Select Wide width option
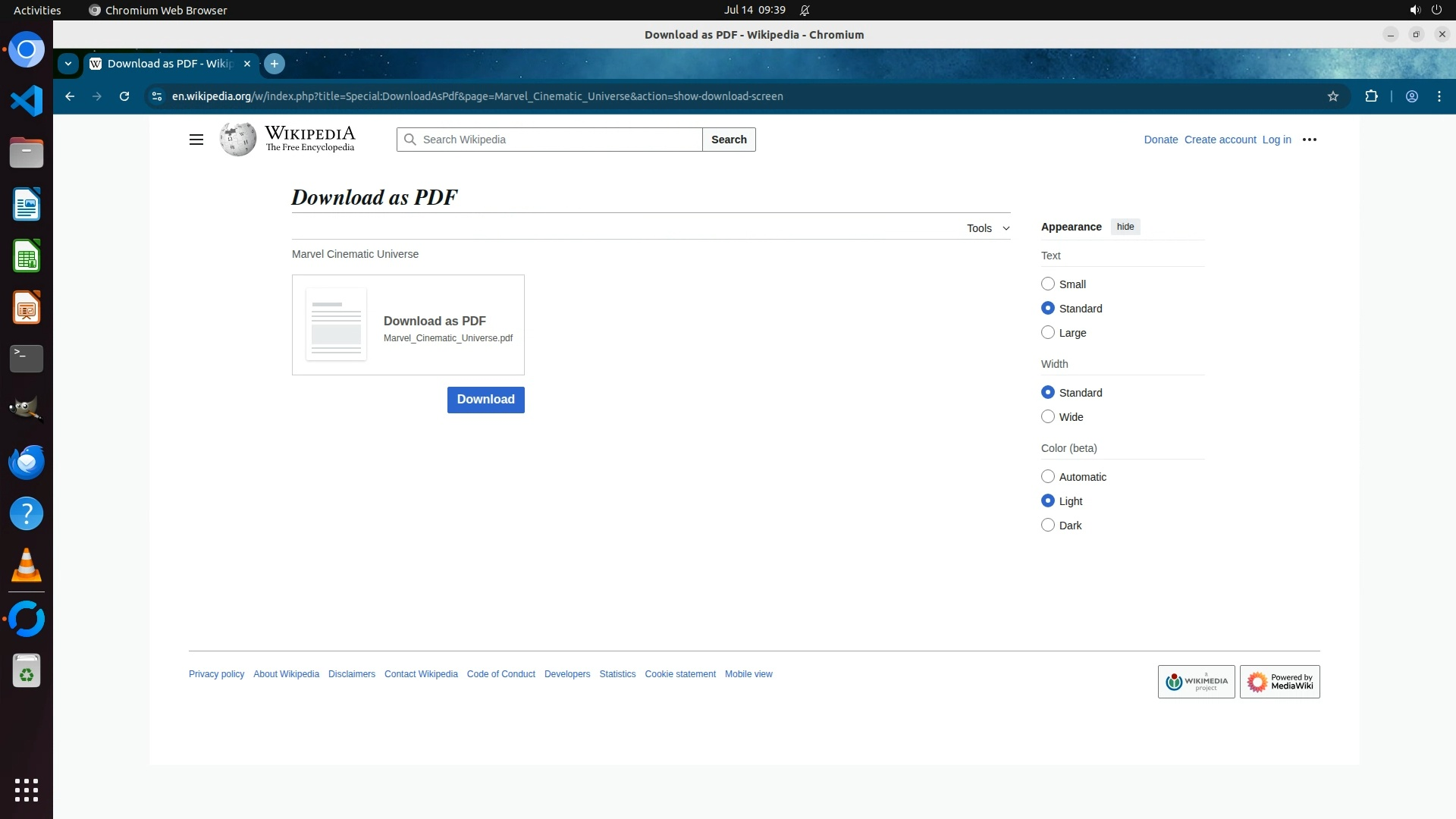The height and width of the screenshot is (819, 1456). click(x=1048, y=416)
